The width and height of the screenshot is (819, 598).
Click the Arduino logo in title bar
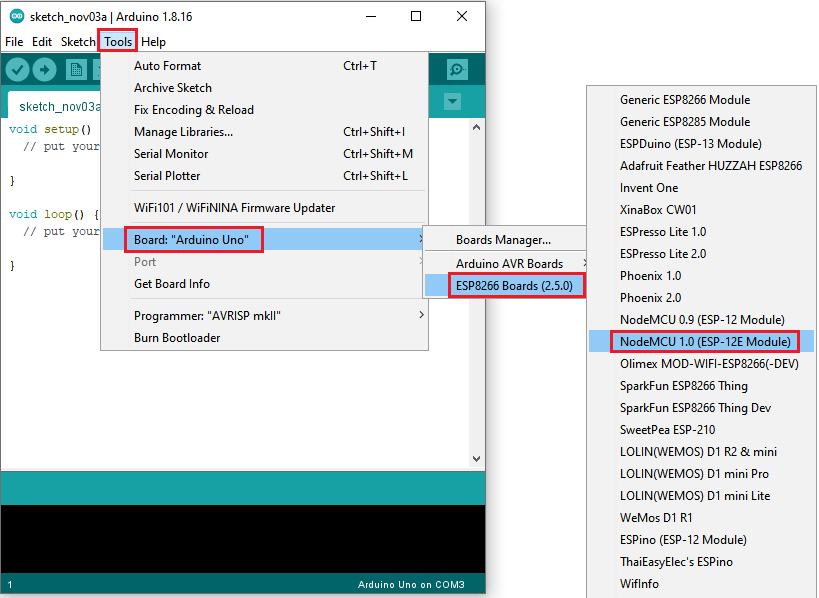pos(17,17)
